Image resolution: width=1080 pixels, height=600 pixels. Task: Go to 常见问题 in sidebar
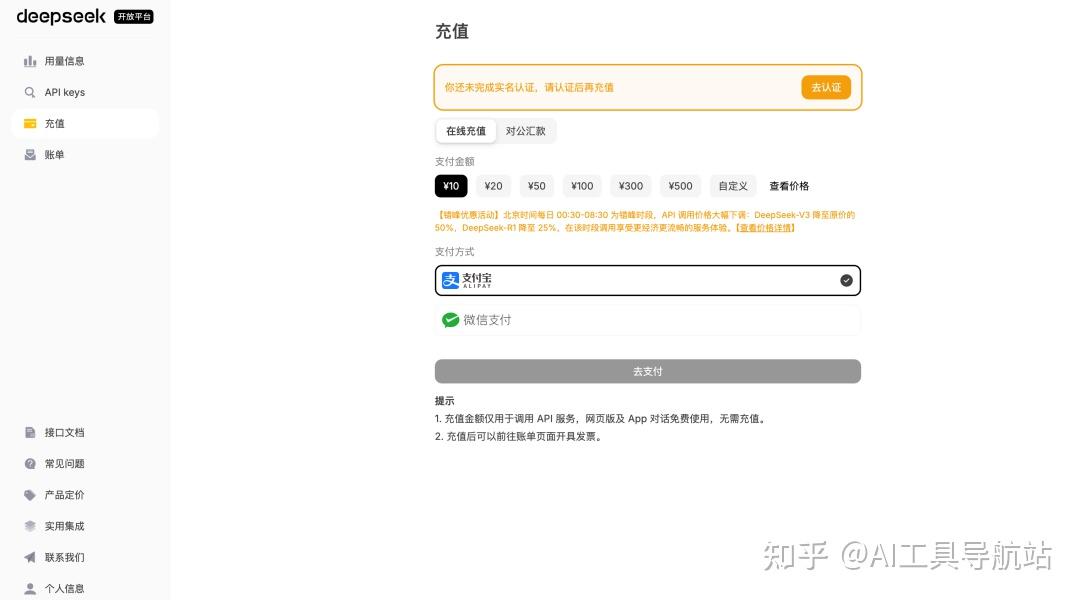pos(85,464)
